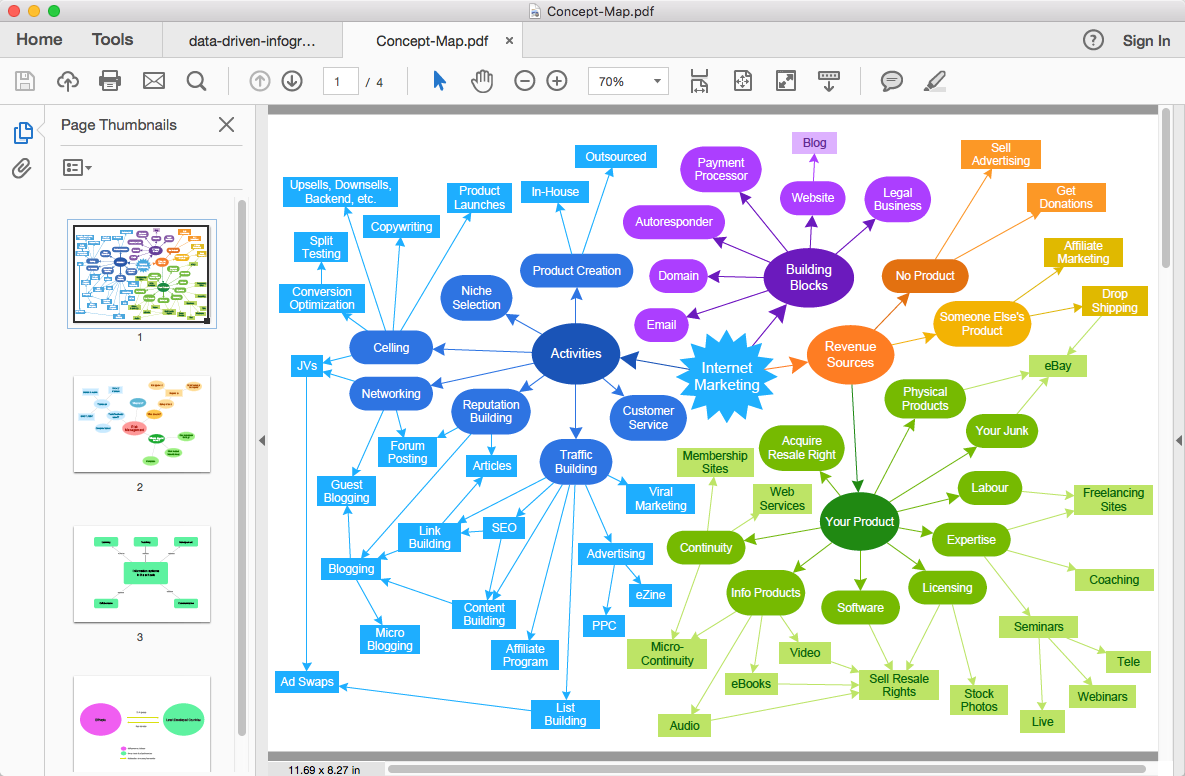Close the Concept-Map.pdf tab
Screen dimensions: 1185x776
(x=509, y=41)
